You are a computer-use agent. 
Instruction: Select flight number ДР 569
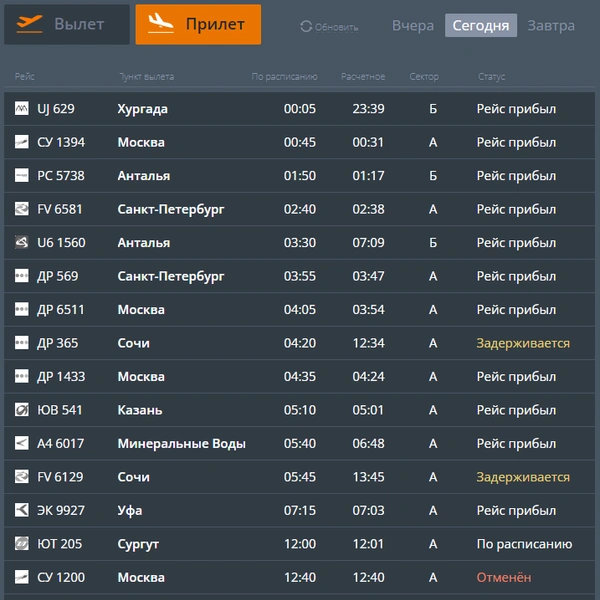click(57, 276)
